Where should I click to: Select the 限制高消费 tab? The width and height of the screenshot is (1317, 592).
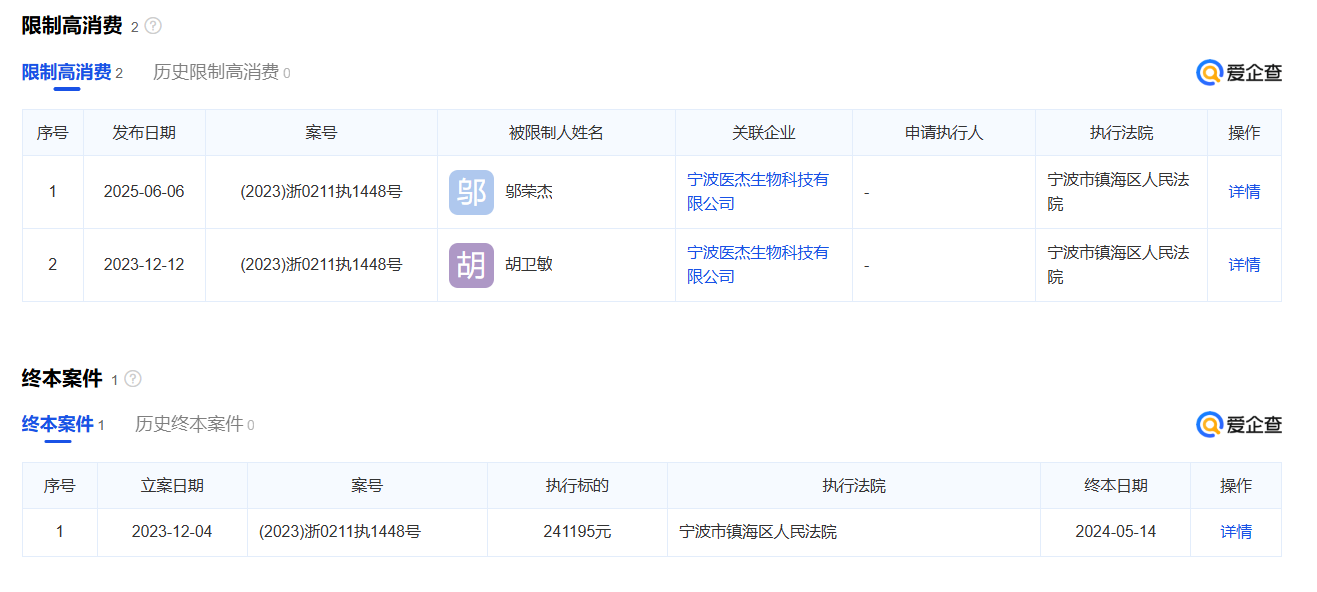(x=66, y=72)
